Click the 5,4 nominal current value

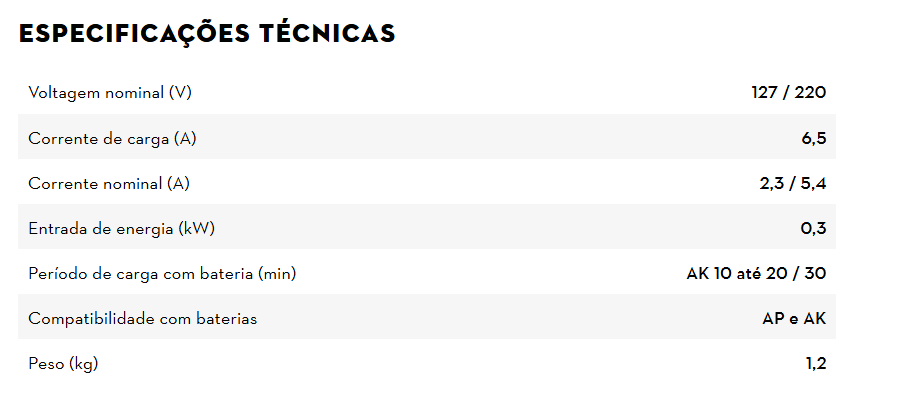pyautogui.click(x=813, y=184)
